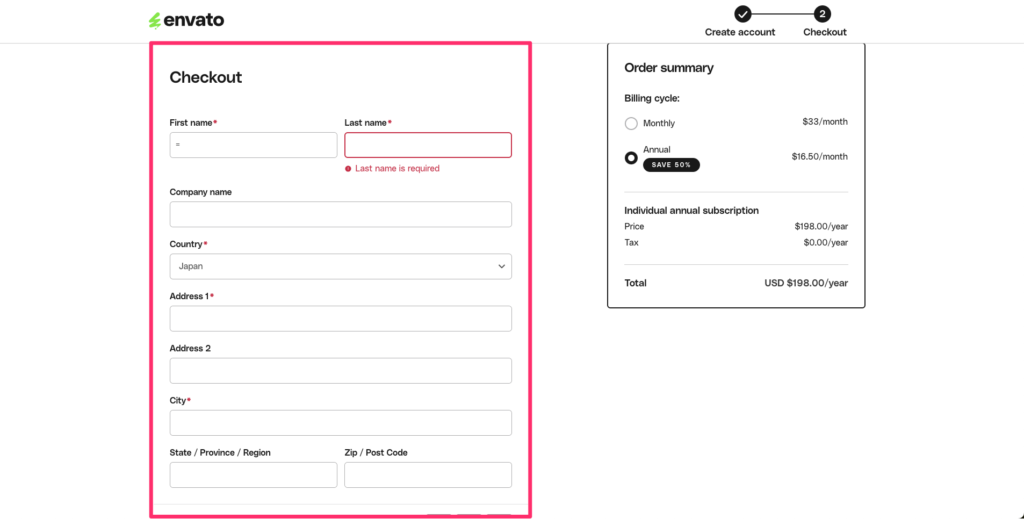Click the envato logo

186,21
